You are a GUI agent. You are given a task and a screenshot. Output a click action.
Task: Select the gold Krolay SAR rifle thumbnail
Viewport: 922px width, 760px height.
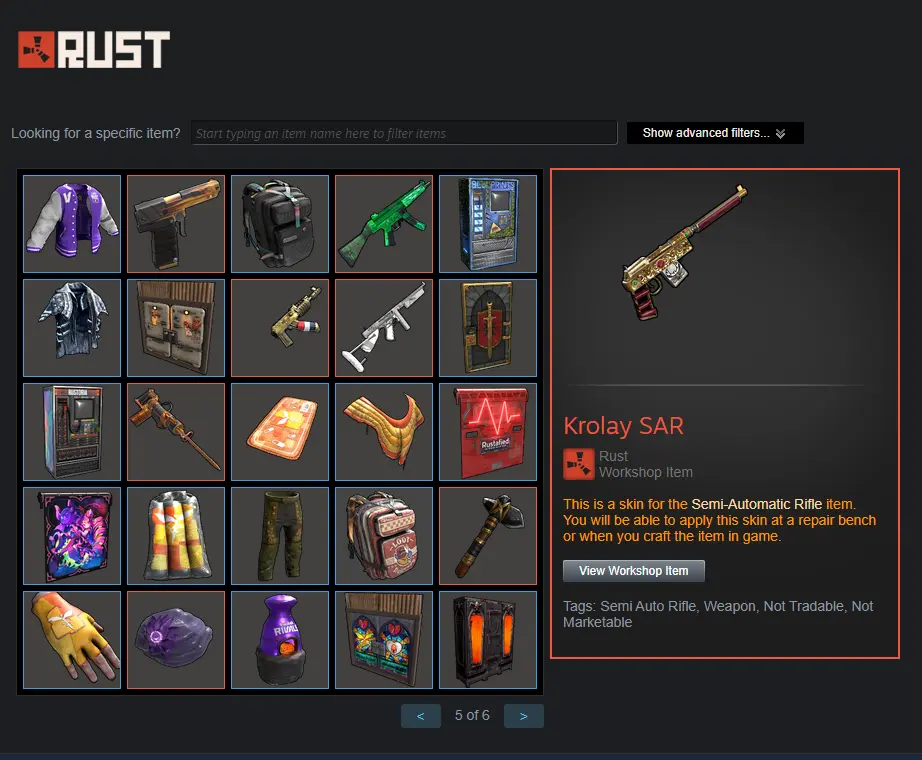click(x=280, y=328)
